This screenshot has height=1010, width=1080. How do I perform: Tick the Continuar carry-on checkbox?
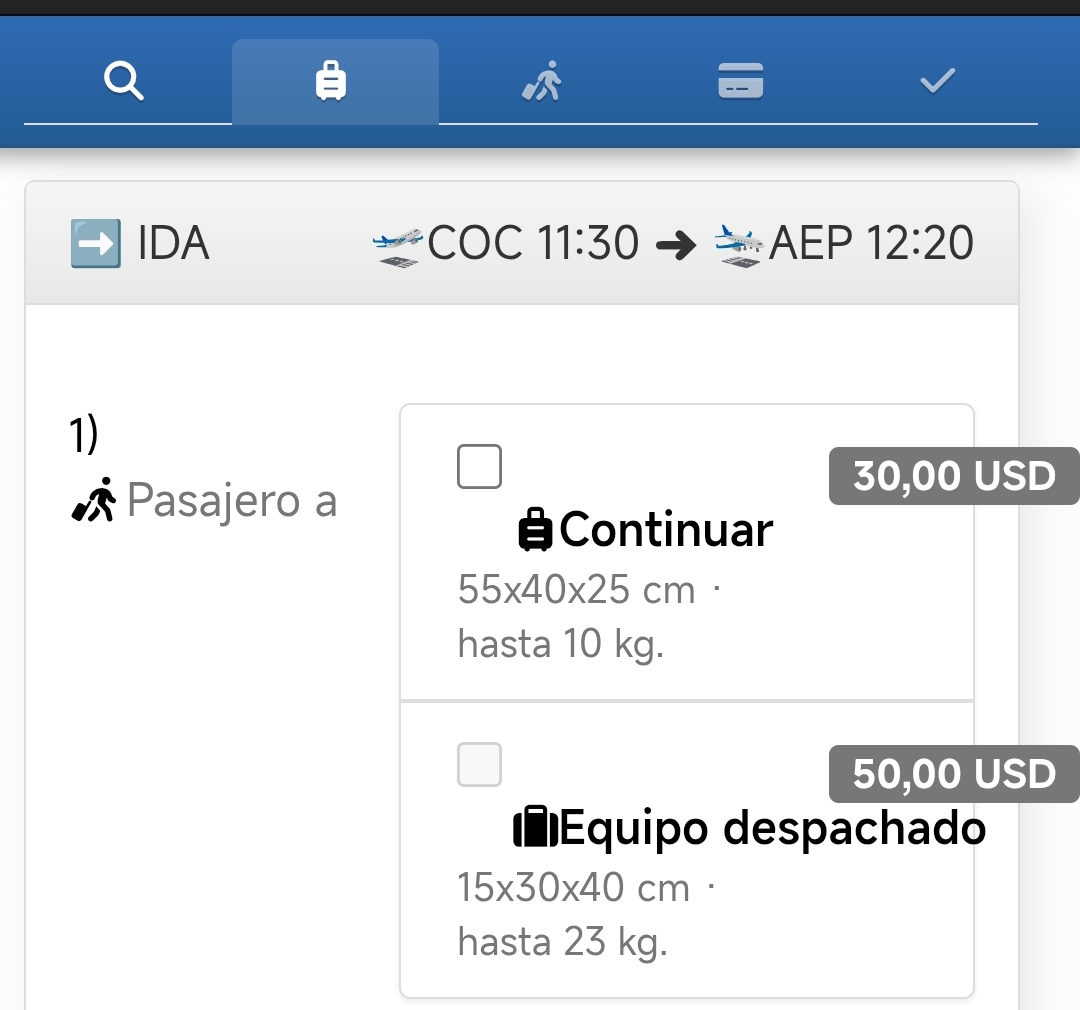[479, 467]
